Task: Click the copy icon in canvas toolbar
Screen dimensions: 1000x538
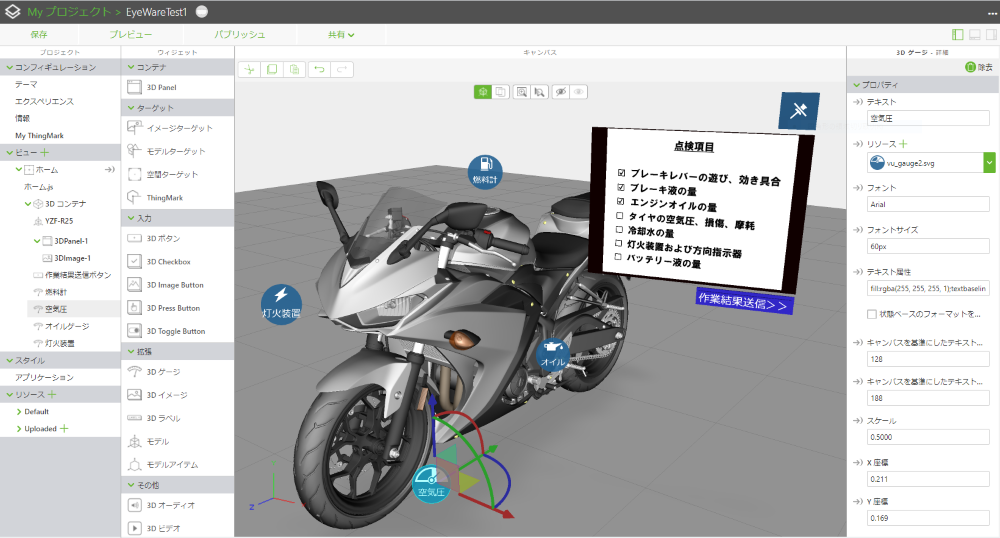Action: pyautogui.click(x=272, y=69)
